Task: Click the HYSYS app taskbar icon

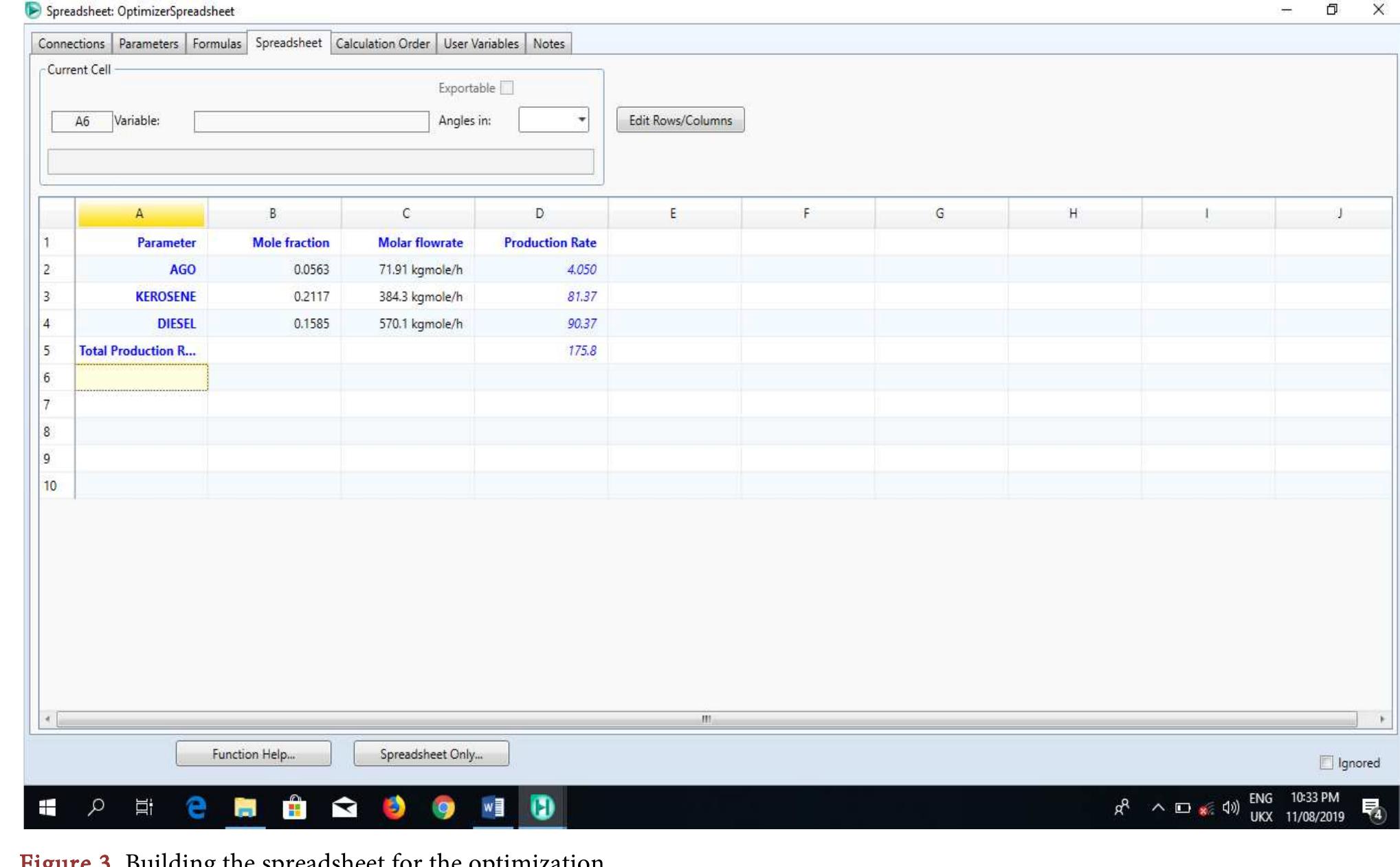Action: pyautogui.click(x=542, y=807)
